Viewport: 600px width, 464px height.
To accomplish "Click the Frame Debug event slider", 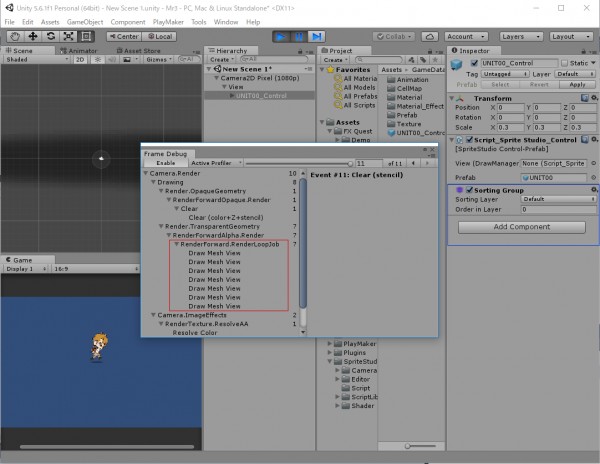I will tap(298, 163).
